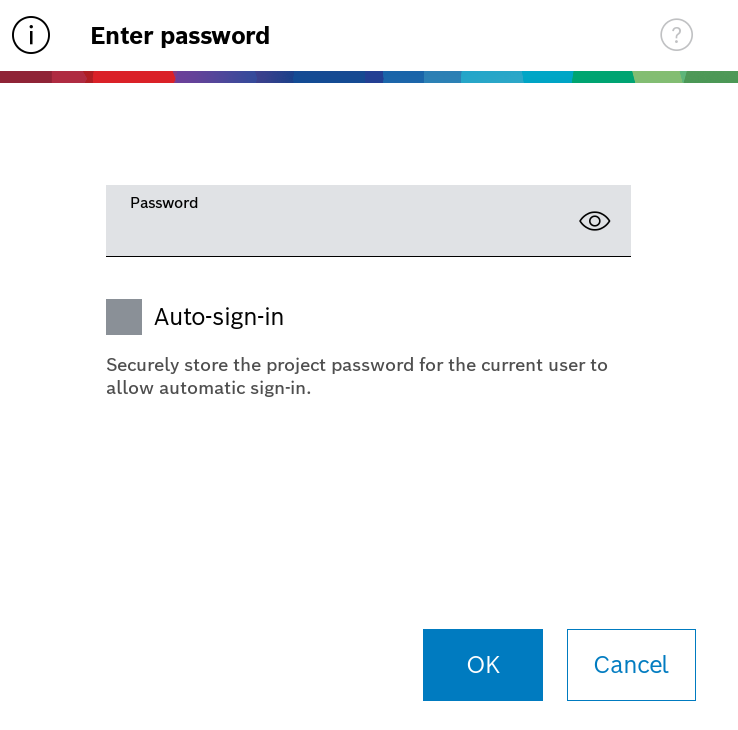
Task: Click the info icon beside the title
Action: click(x=31, y=36)
